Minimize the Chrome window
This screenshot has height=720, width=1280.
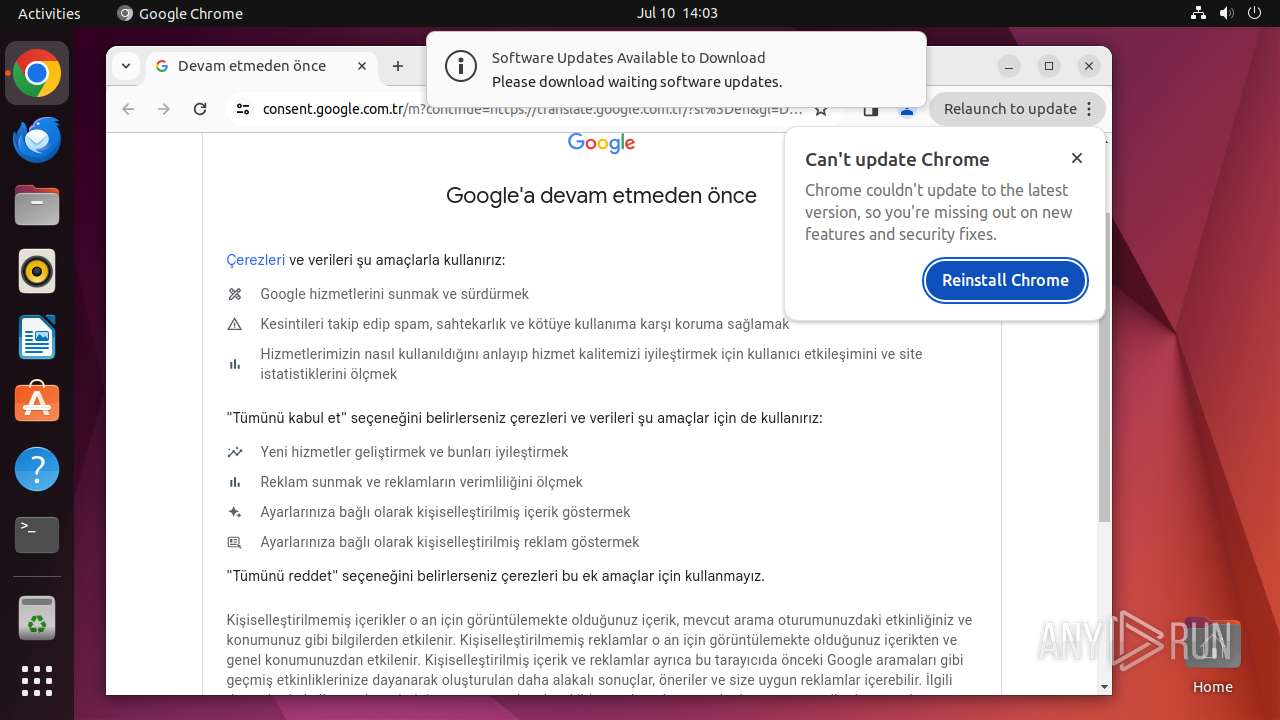click(x=1009, y=66)
